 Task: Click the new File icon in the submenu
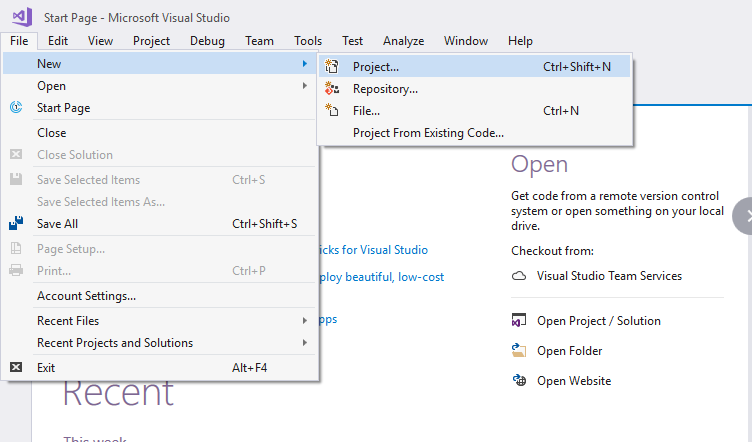[x=331, y=110]
